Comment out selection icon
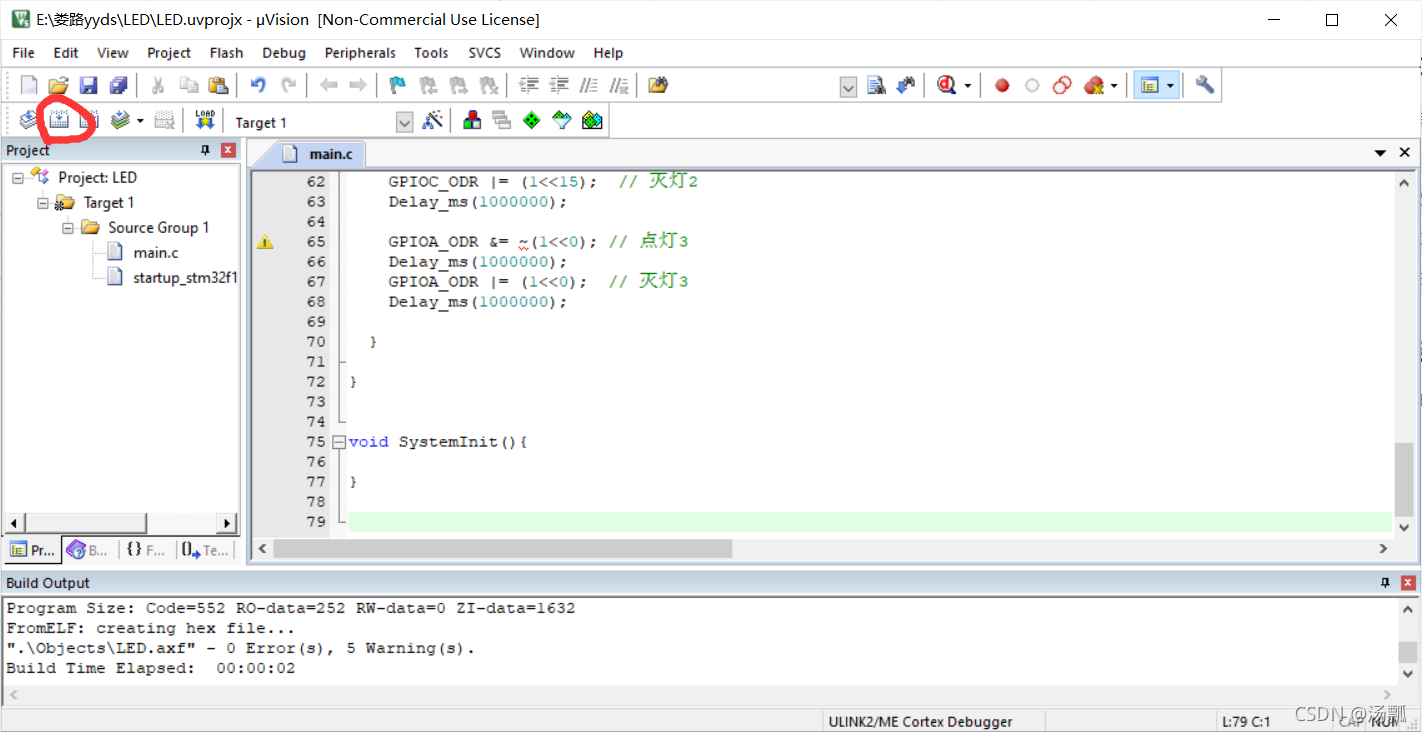1422x732 pixels. pyautogui.click(x=589, y=86)
